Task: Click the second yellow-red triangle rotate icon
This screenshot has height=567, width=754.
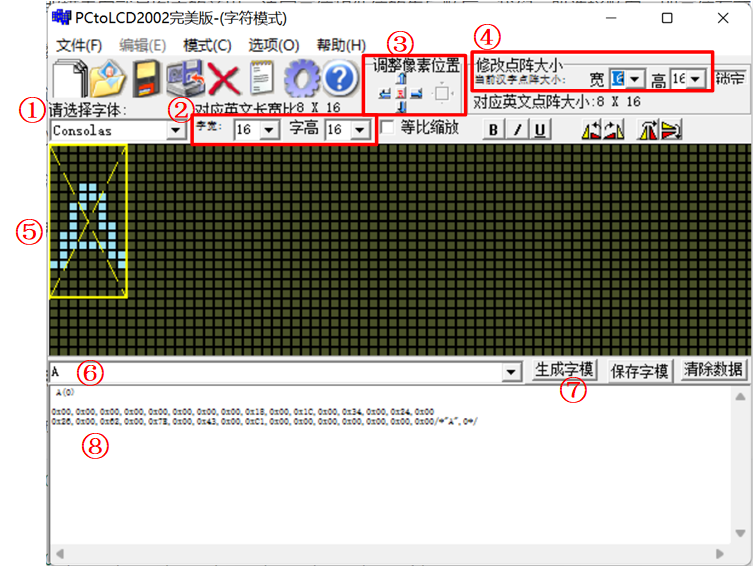Action: pyautogui.click(x=614, y=130)
